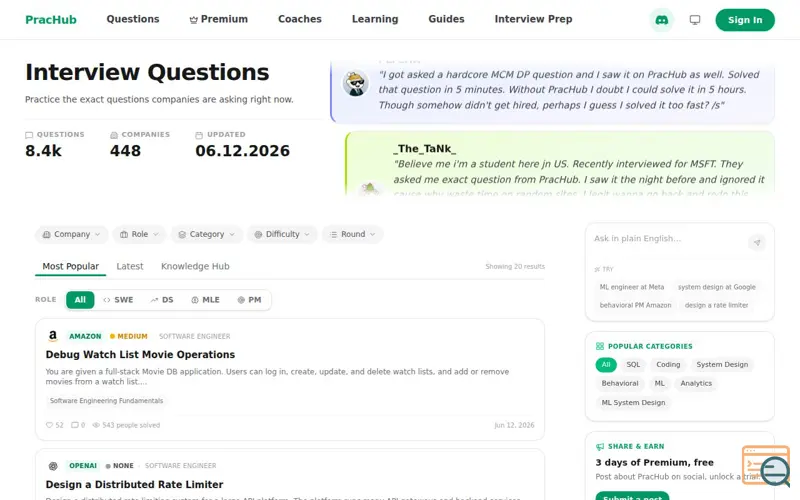Viewport: 800px width, 500px height.
Task: Click the 'Showing 20 results' text
Action: tap(515, 266)
